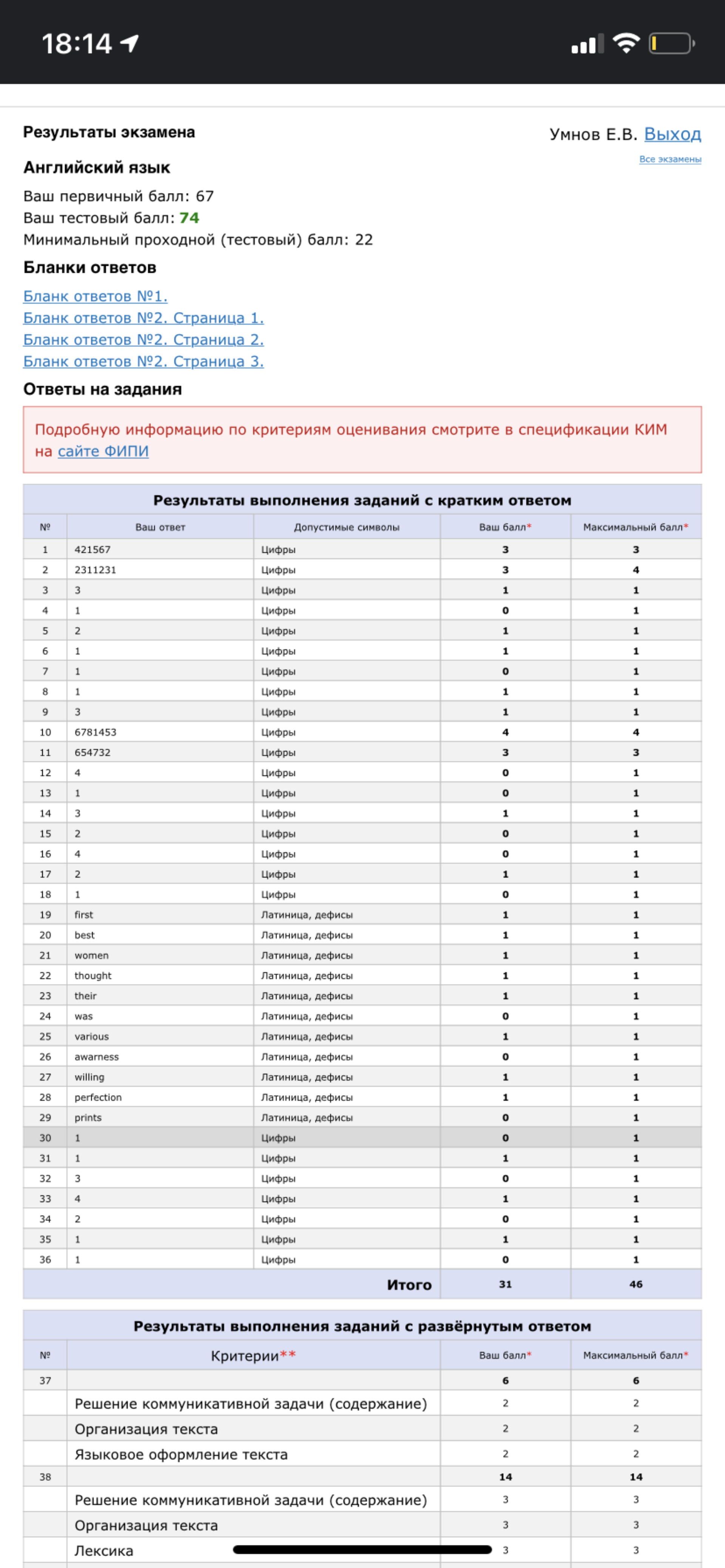
Task: Click Максимальный балл header in short-answer table
Action: 636,527
